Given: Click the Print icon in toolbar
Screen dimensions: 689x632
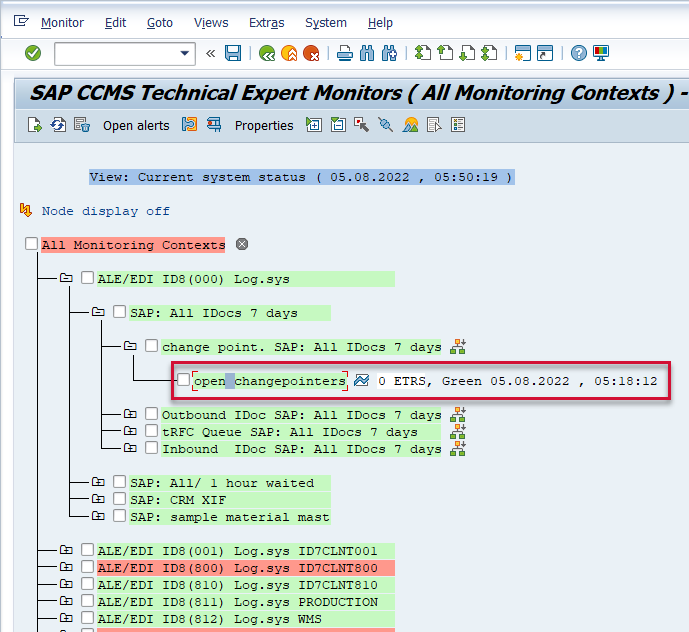Looking at the screenshot, I should 345,53.
